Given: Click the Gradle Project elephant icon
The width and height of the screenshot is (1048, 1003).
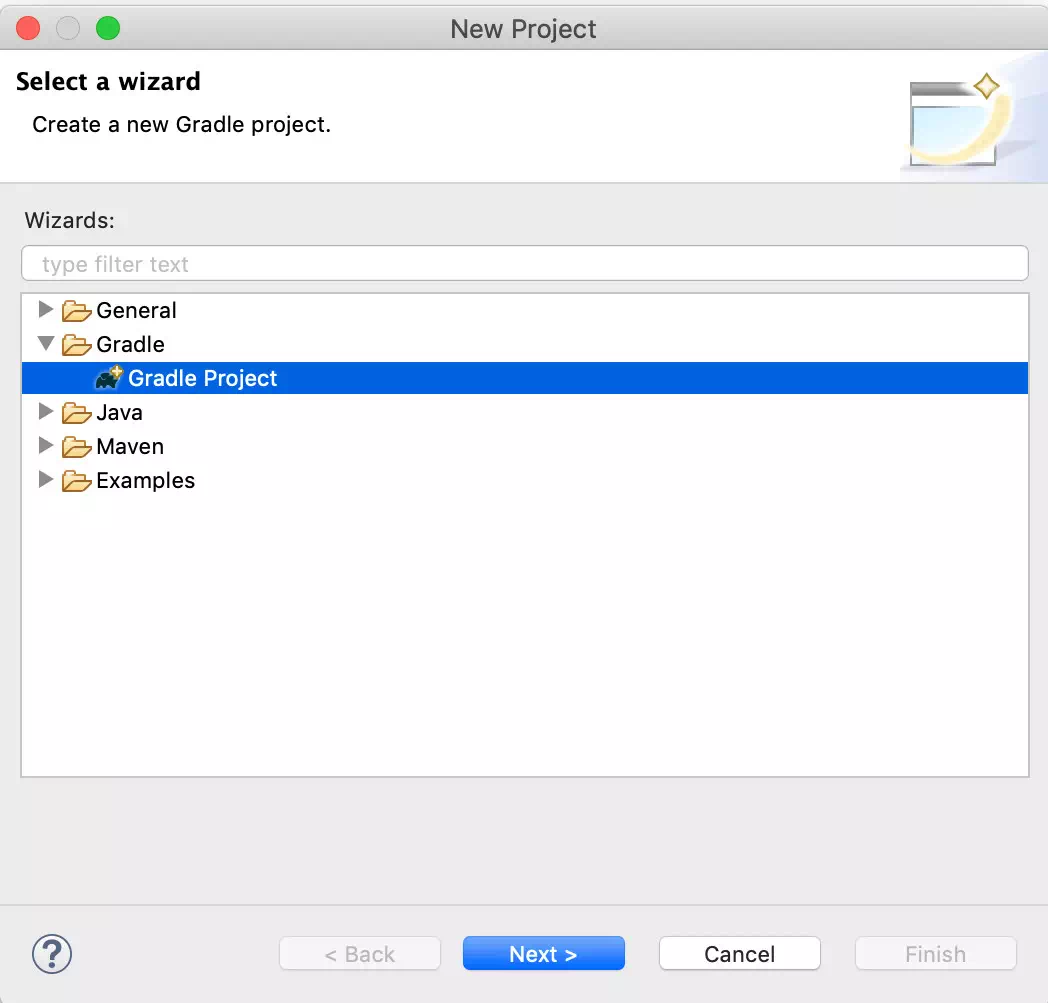Looking at the screenshot, I should pyautogui.click(x=108, y=378).
